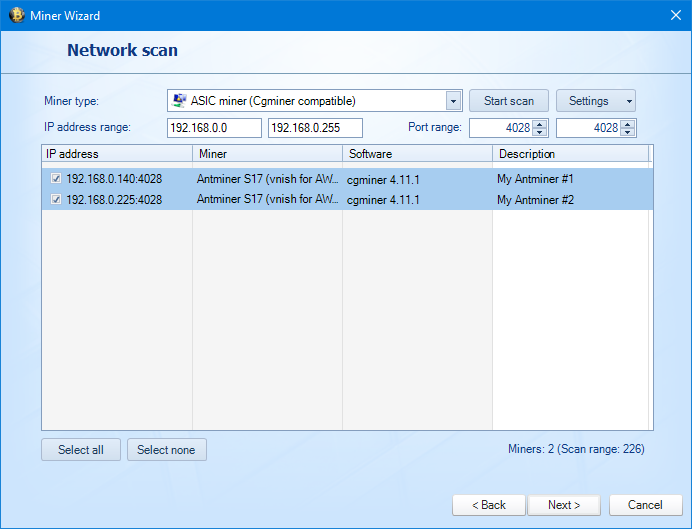The height and width of the screenshot is (529, 692).
Task: Select the ASIC miner (Cgminer compatible) combo box
Action: (315, 101)
